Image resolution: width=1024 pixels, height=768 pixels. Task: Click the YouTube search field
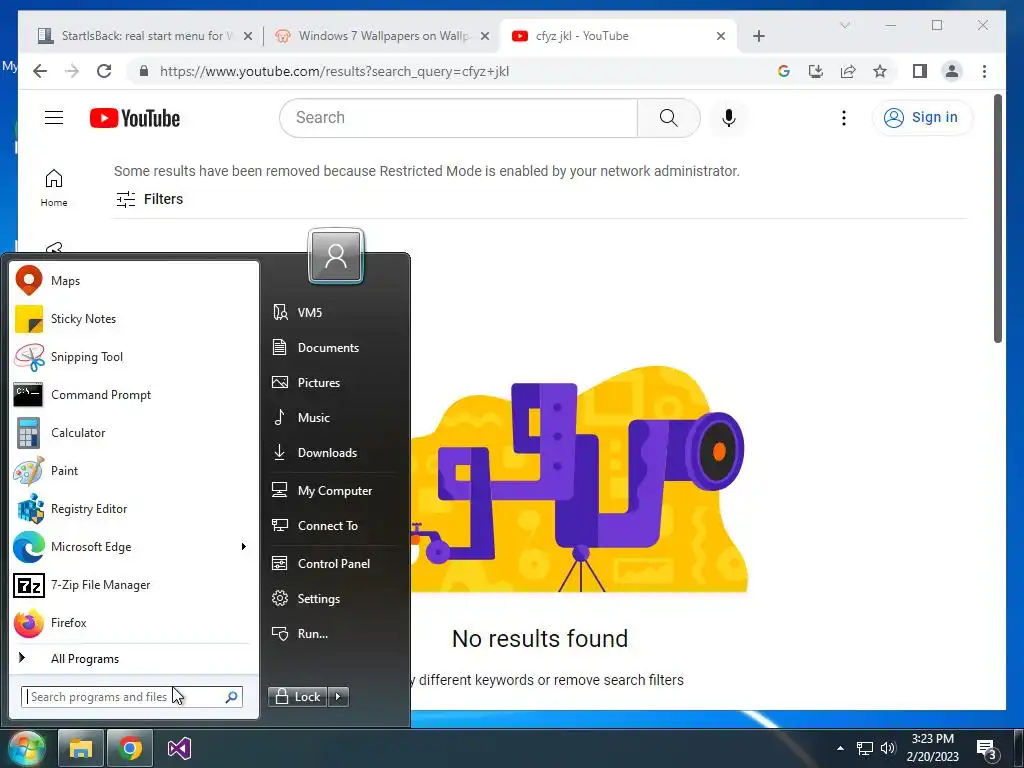click(x=458, y=118)
